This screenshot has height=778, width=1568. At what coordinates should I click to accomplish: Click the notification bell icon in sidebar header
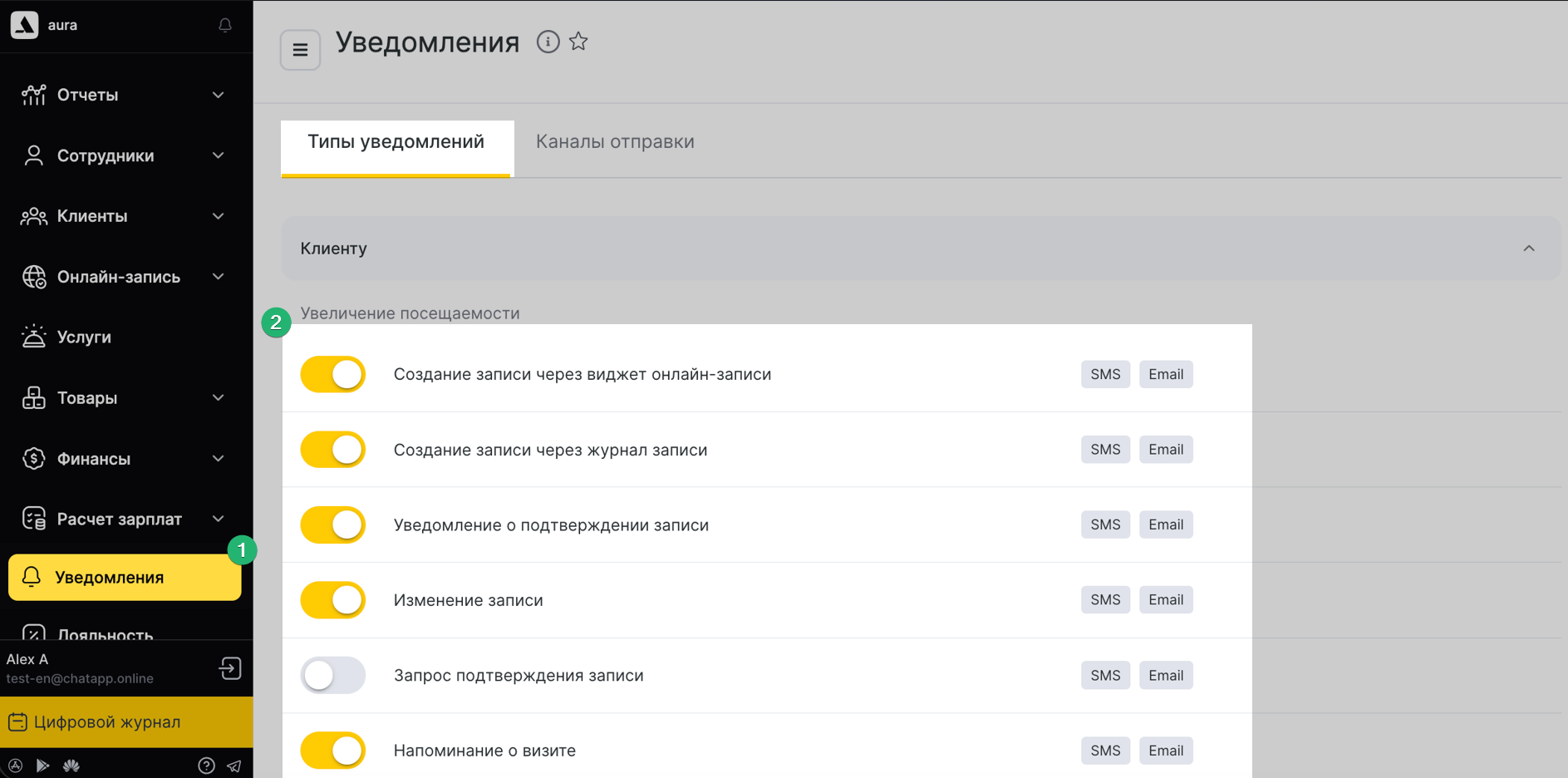(x=224, y=26)
